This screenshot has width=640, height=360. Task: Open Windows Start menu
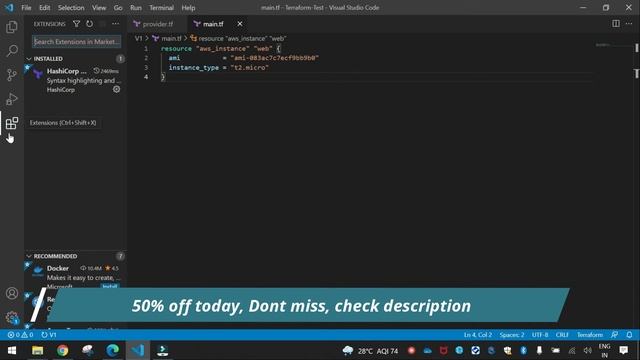click(x=12, y=351)
